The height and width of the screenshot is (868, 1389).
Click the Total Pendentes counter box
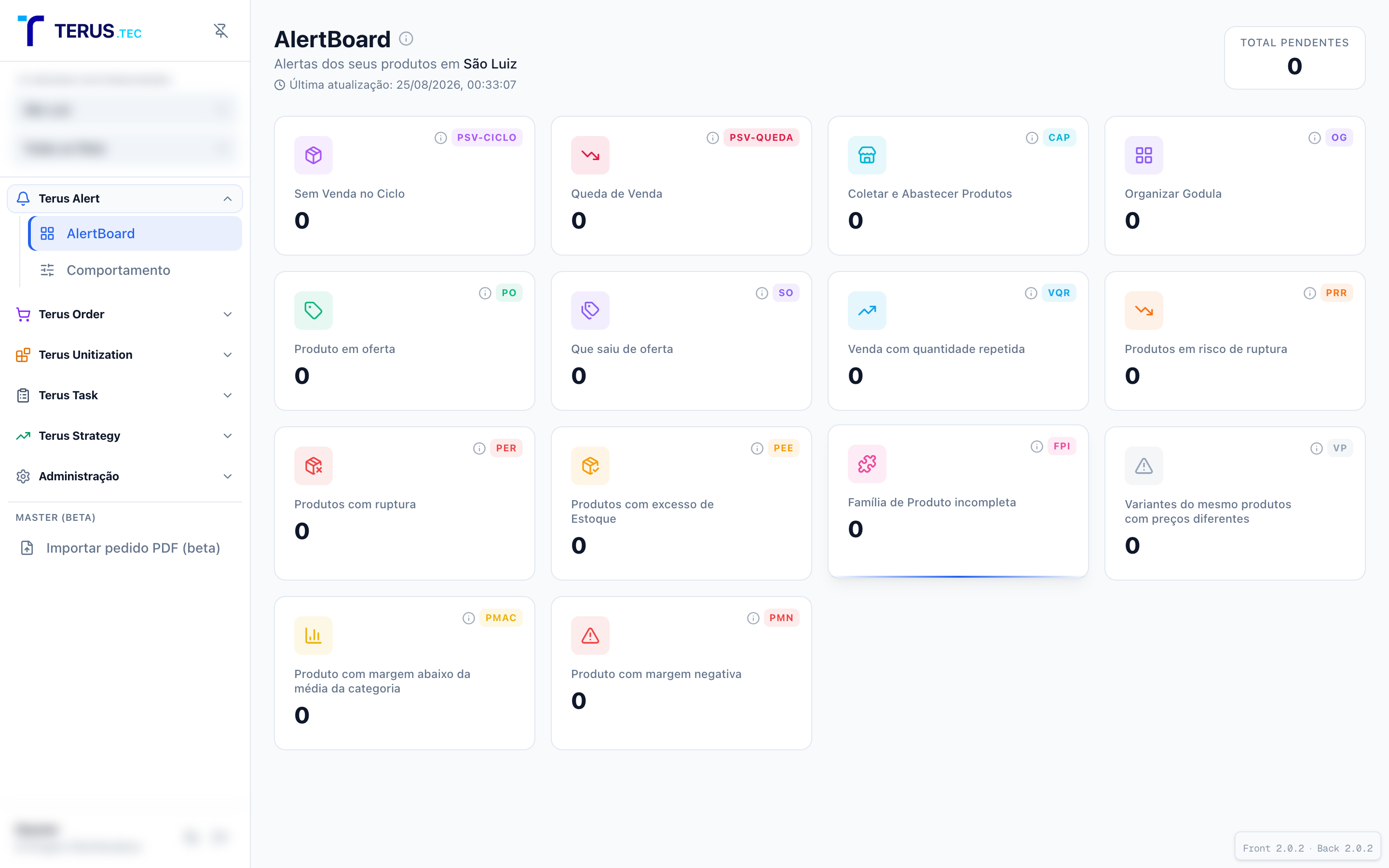[1294, 58]
